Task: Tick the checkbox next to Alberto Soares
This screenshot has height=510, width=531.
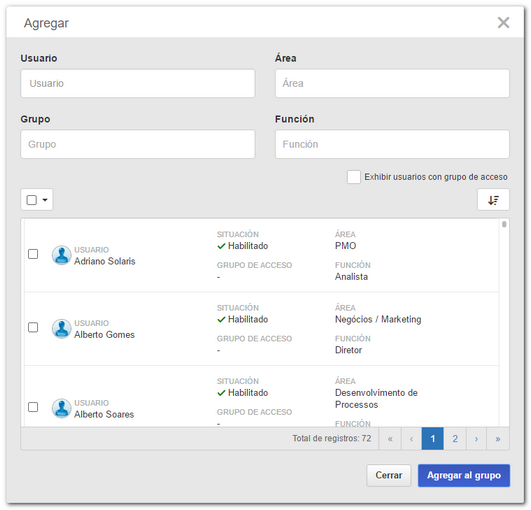Action: pos(33,407)
